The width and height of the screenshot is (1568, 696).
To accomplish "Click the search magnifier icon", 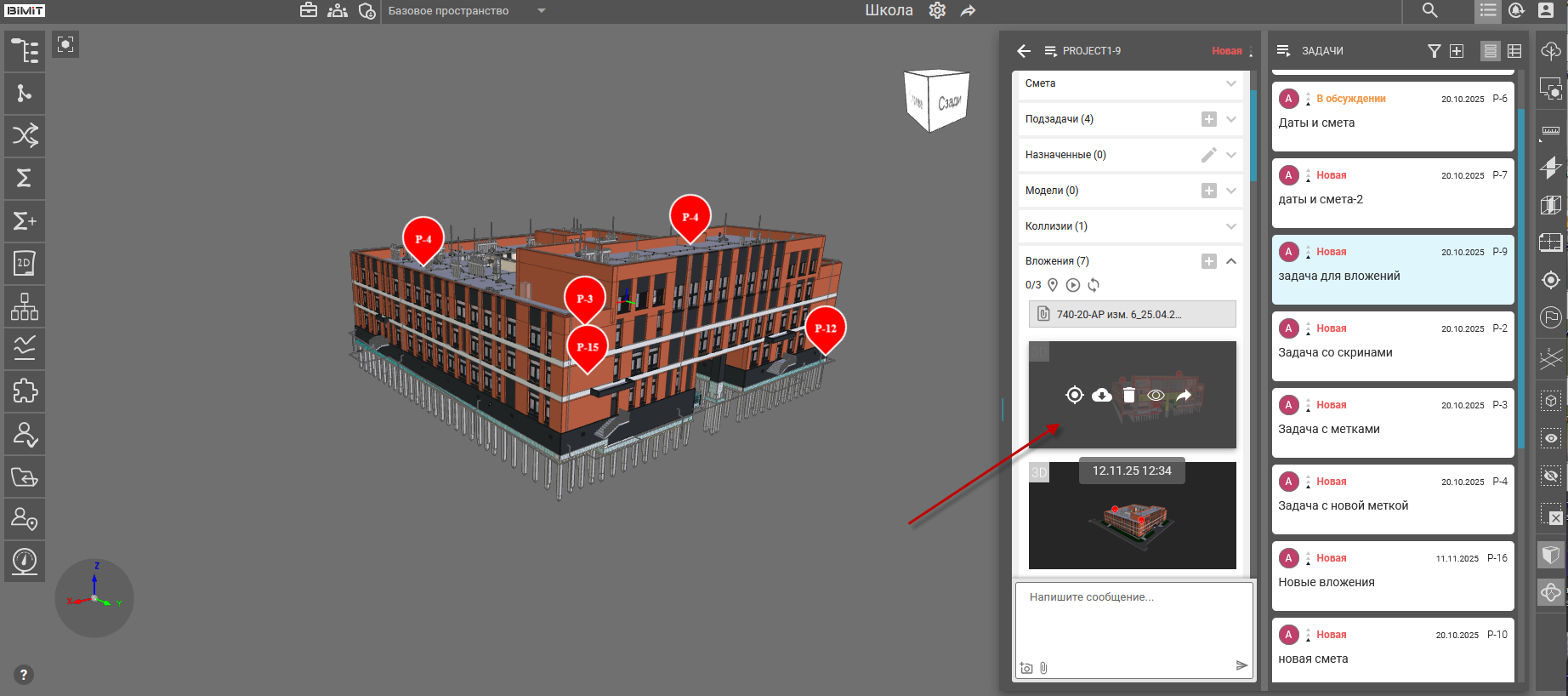I will click(x=1429, y=11).
